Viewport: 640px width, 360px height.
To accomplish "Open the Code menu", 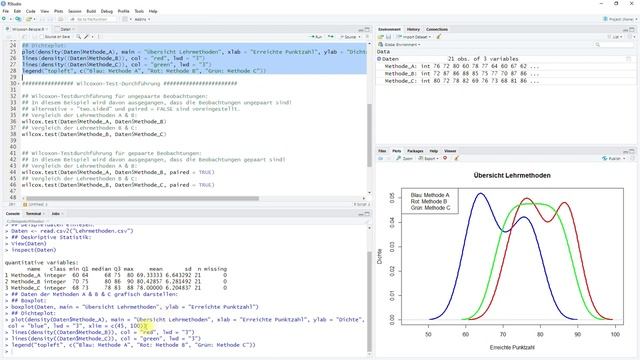I will click(31, 11).
